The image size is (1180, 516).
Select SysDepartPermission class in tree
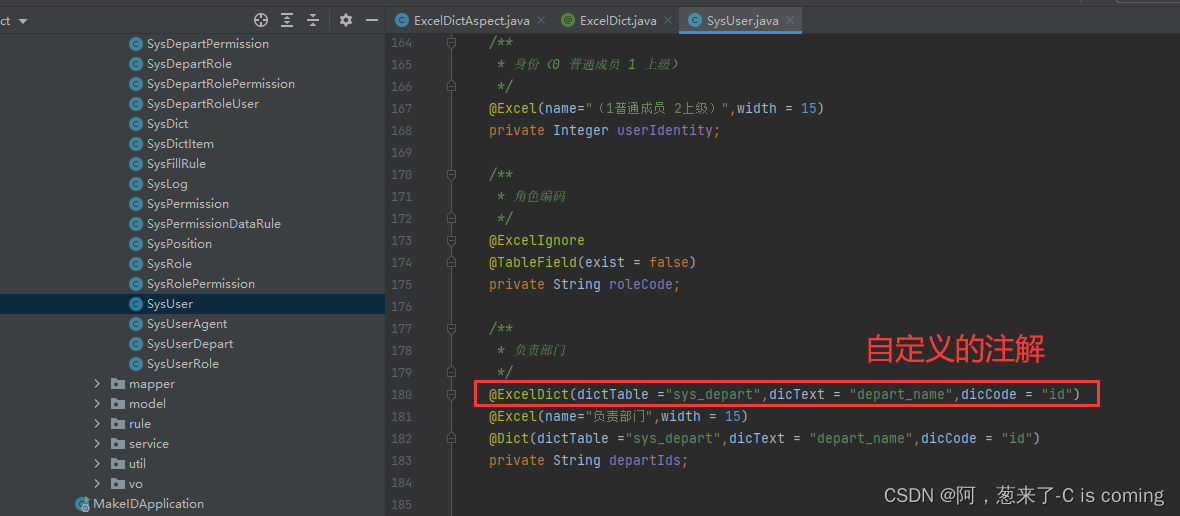pos(208,44)
